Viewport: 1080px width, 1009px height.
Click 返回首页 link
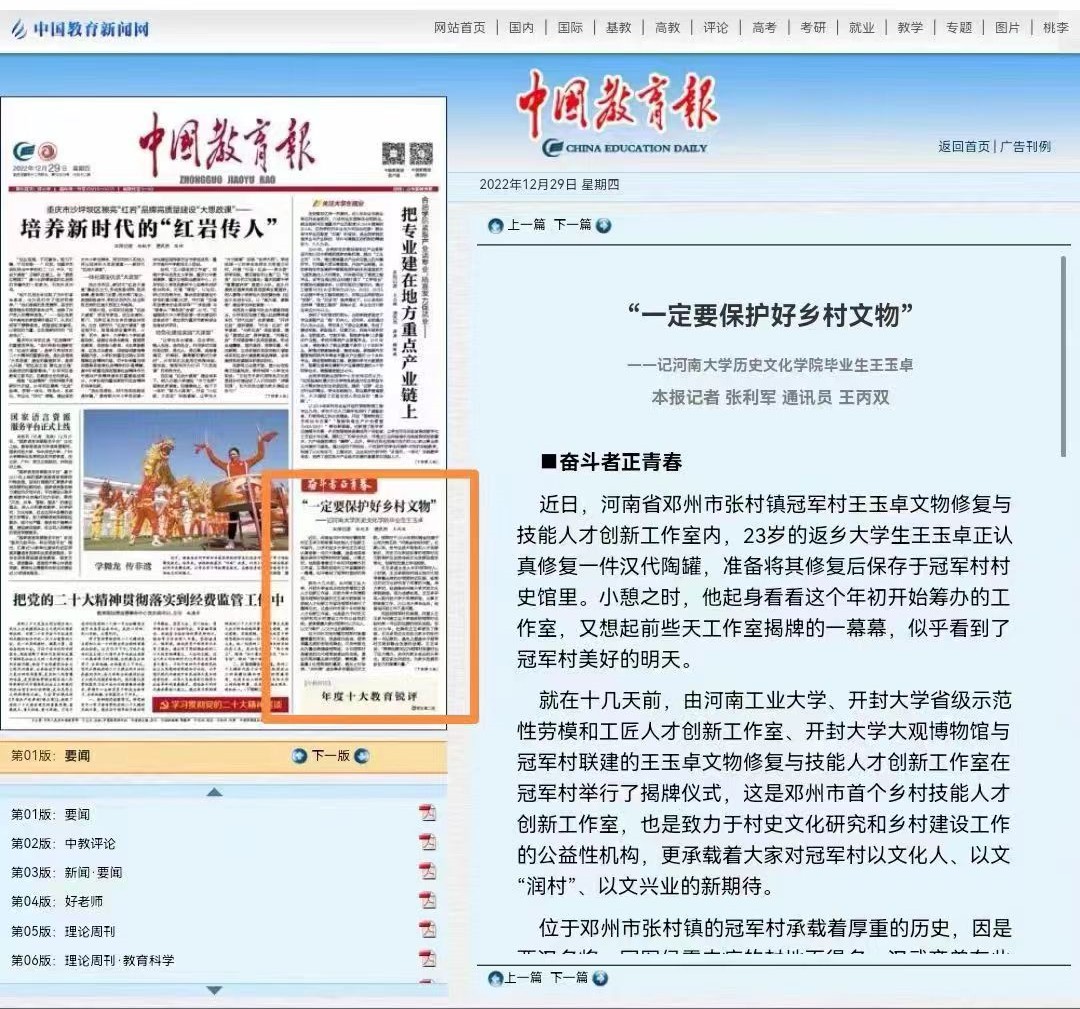pyautogui.click(x=963, y=146)
